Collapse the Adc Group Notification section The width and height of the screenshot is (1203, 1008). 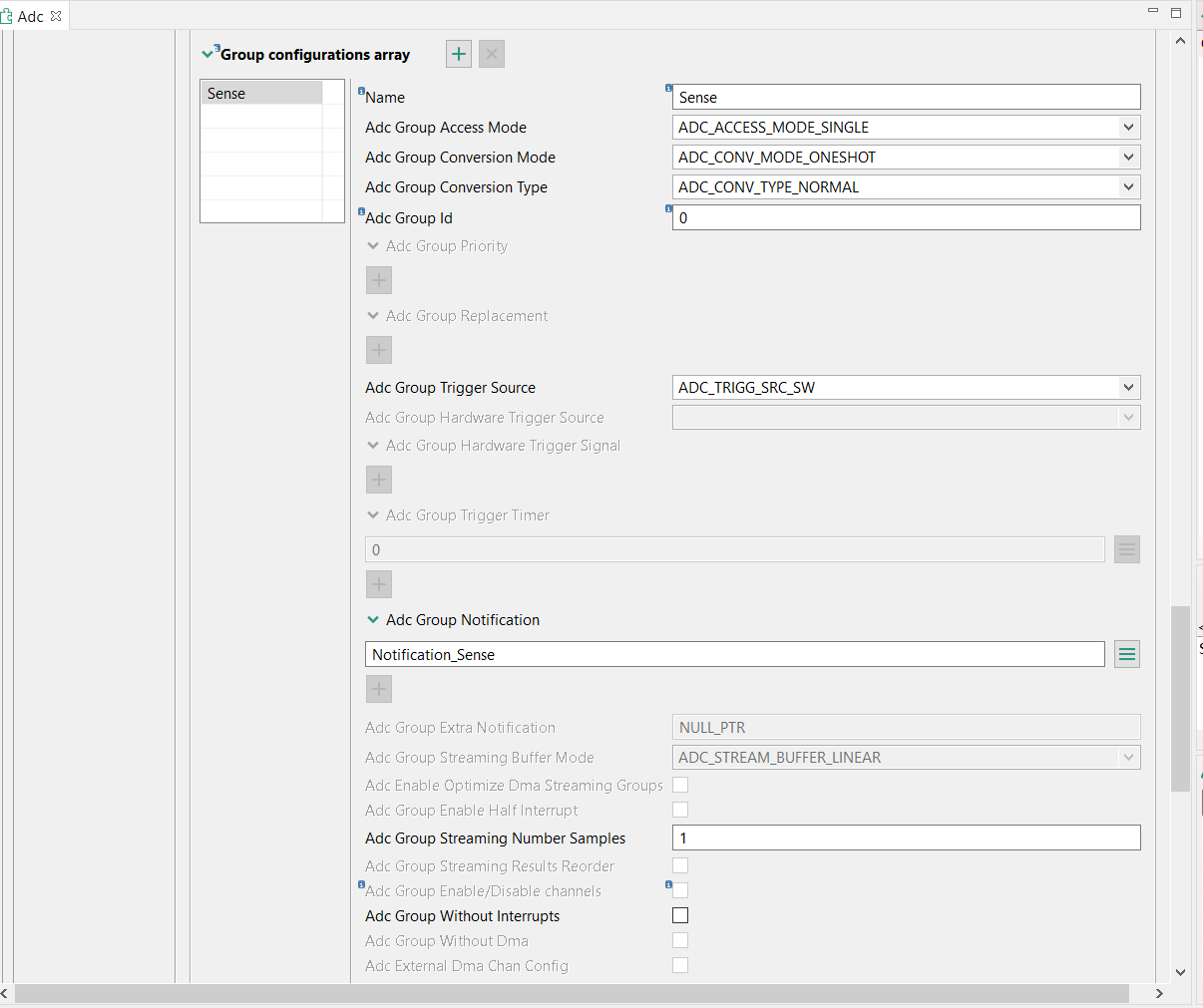click(373, 620)
